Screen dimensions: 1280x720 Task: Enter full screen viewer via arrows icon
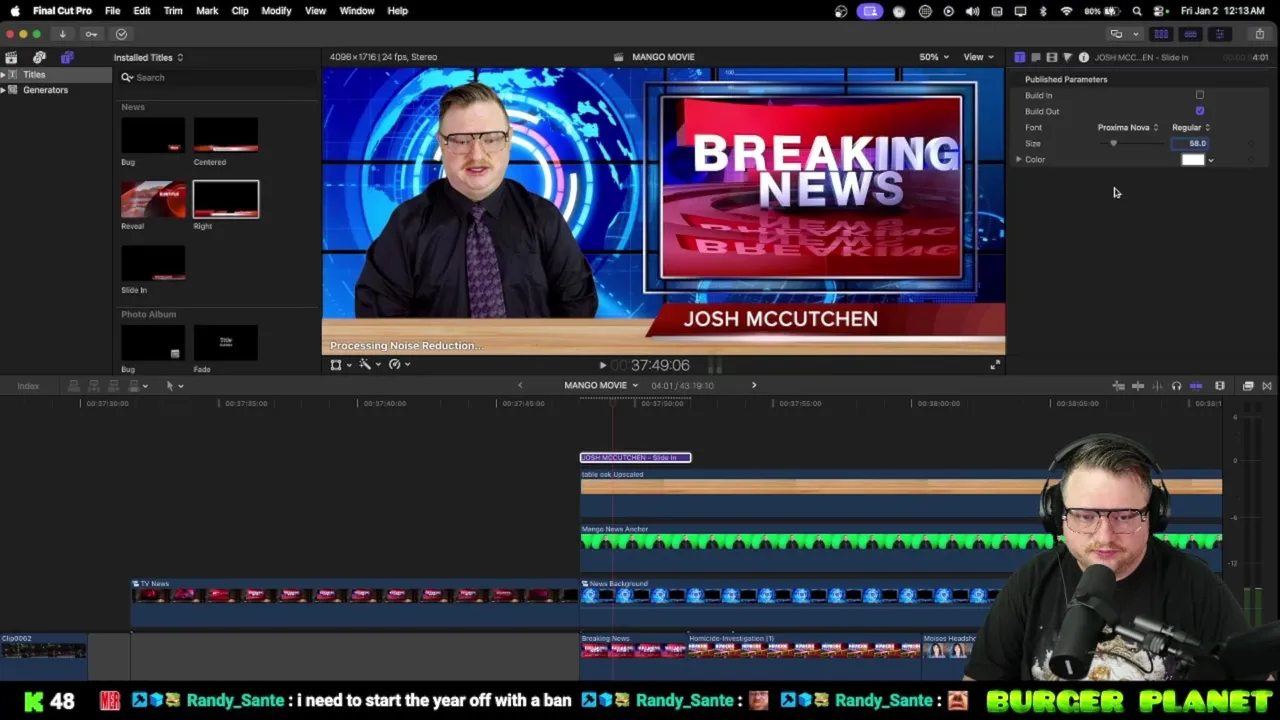coord(995,366)
